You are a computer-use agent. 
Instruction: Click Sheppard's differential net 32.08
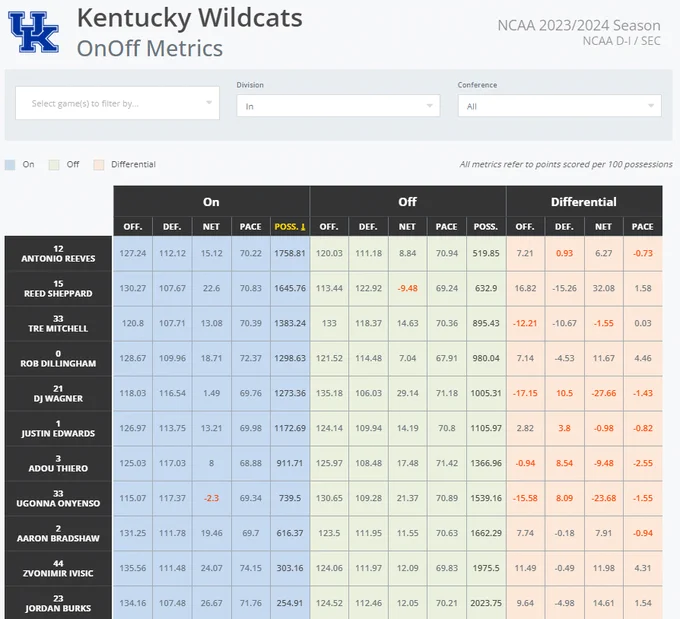[x=604, y=288]
